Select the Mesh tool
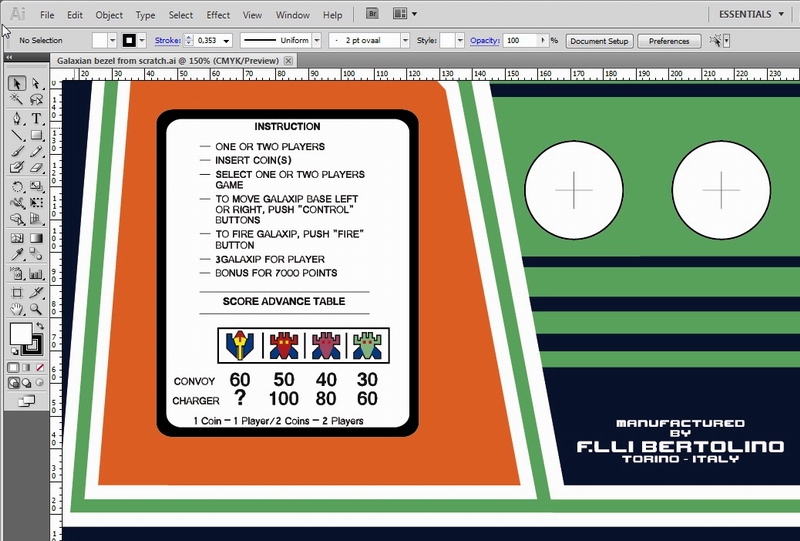 tap(17, 238)
